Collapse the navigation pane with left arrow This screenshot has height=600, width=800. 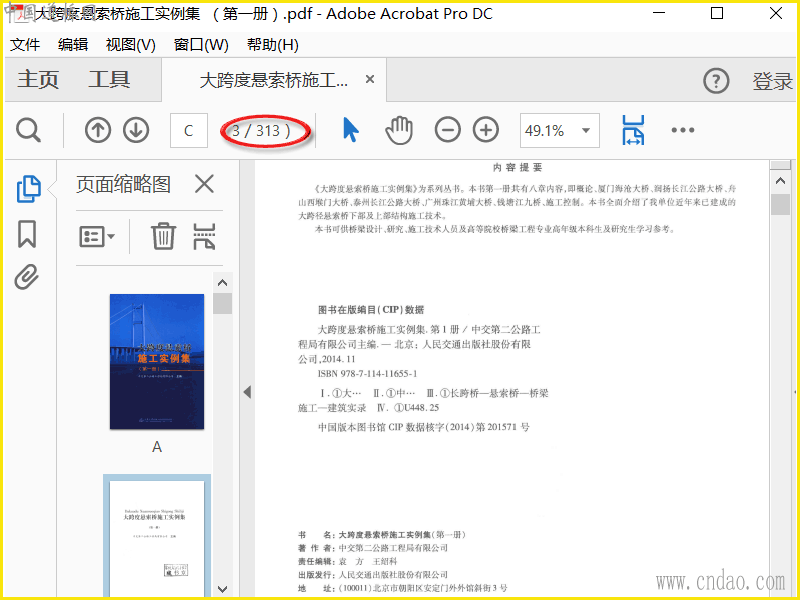click(x=247, y=392)
